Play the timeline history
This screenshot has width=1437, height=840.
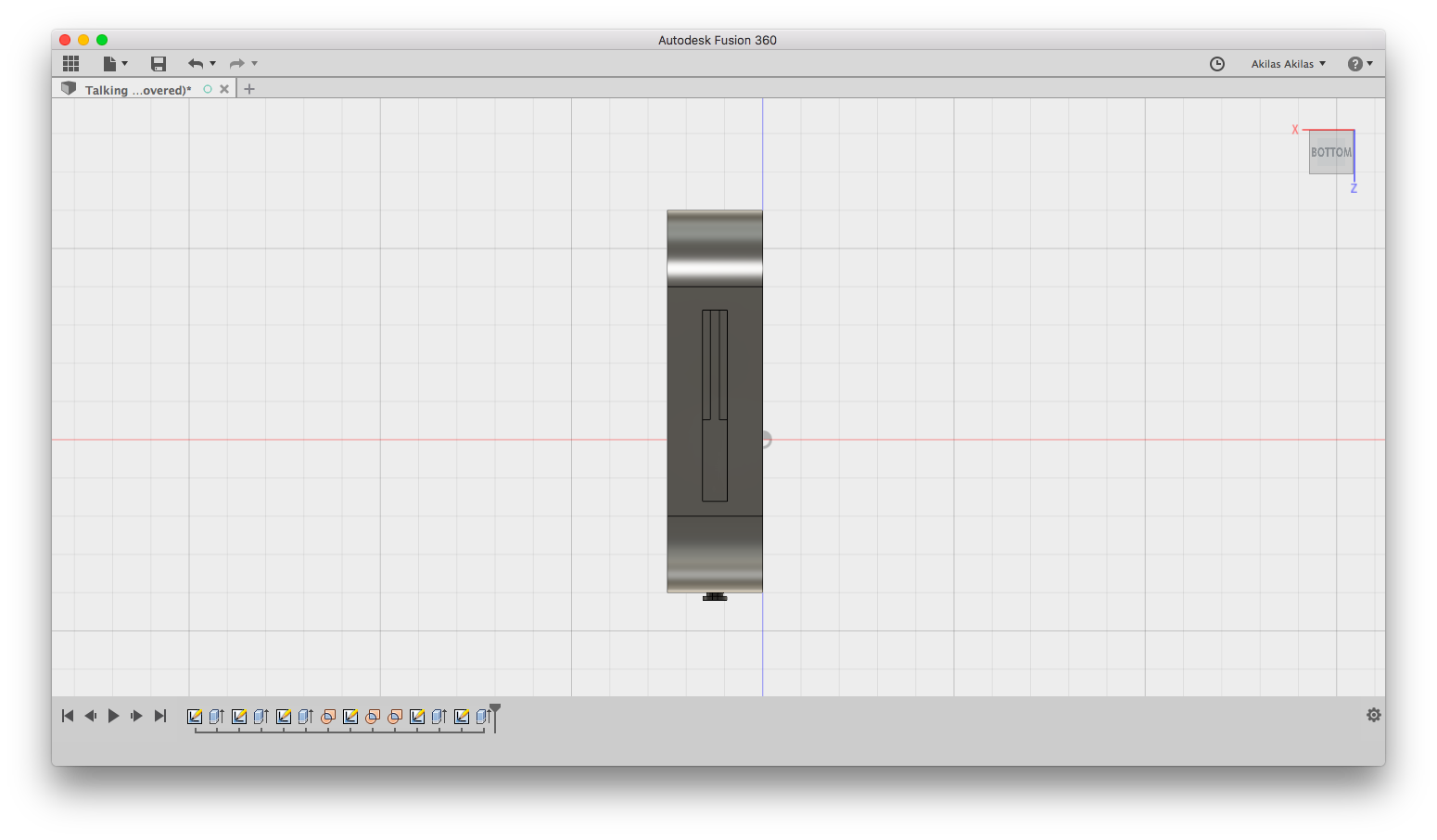[x=114, y=716]
